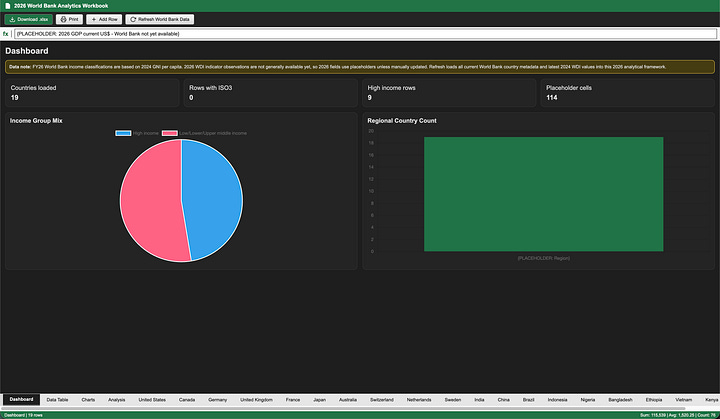The height and width of the screenshot is (419, 720).
Task: Open the China sheet tab
Action: coord(504,400)
